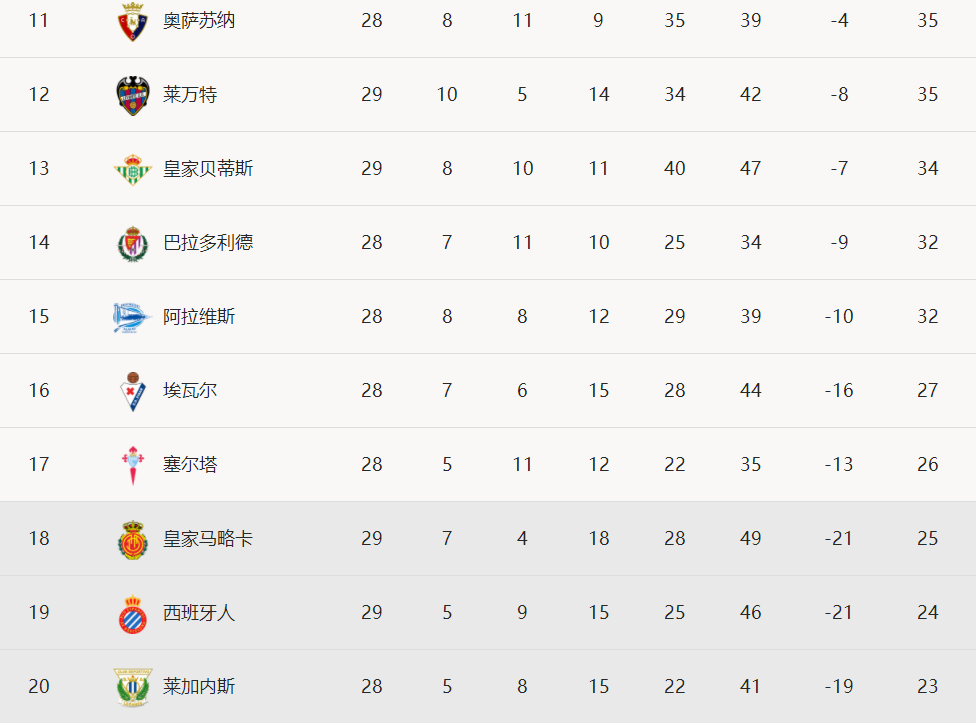The image size is (976, 723).
Task: Open the Leganés team logo
Action: point(133,687)
